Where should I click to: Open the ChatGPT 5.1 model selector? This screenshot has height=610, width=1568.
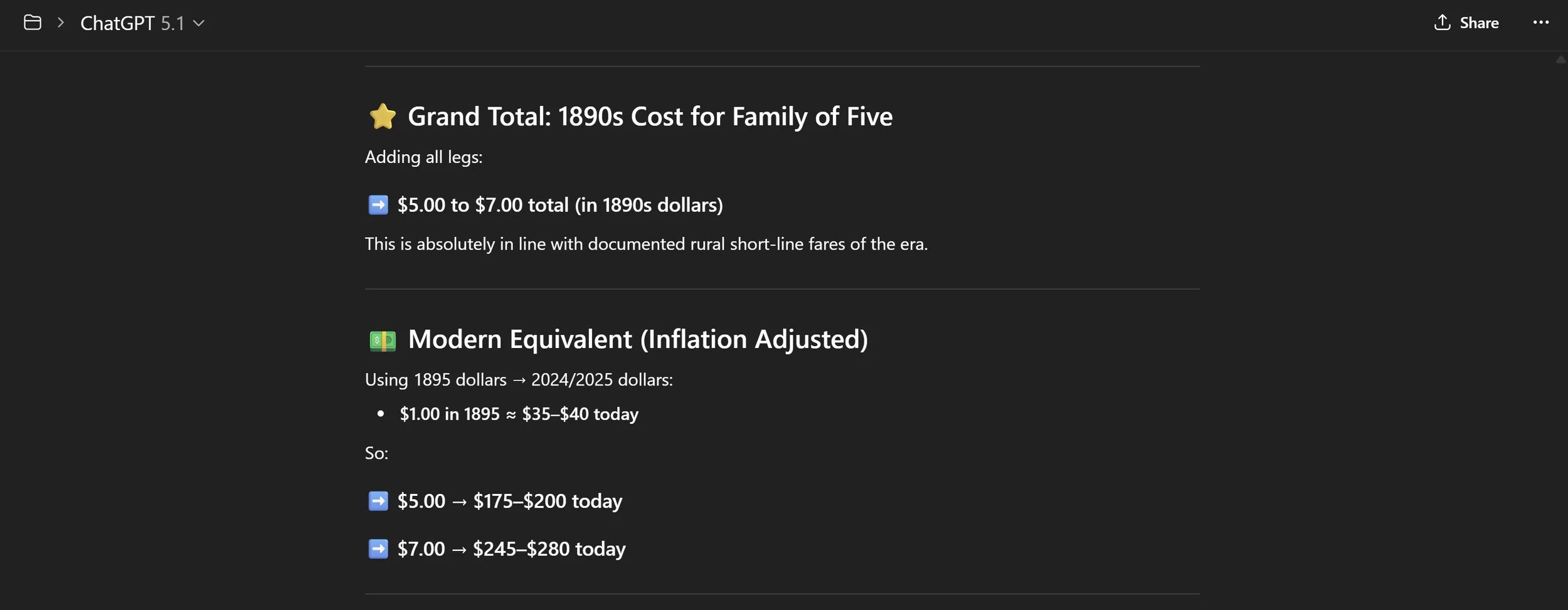(142, 23)
